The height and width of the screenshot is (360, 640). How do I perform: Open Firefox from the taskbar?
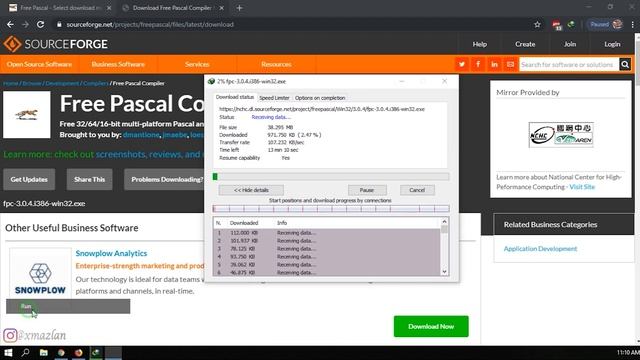click(78, 353)
